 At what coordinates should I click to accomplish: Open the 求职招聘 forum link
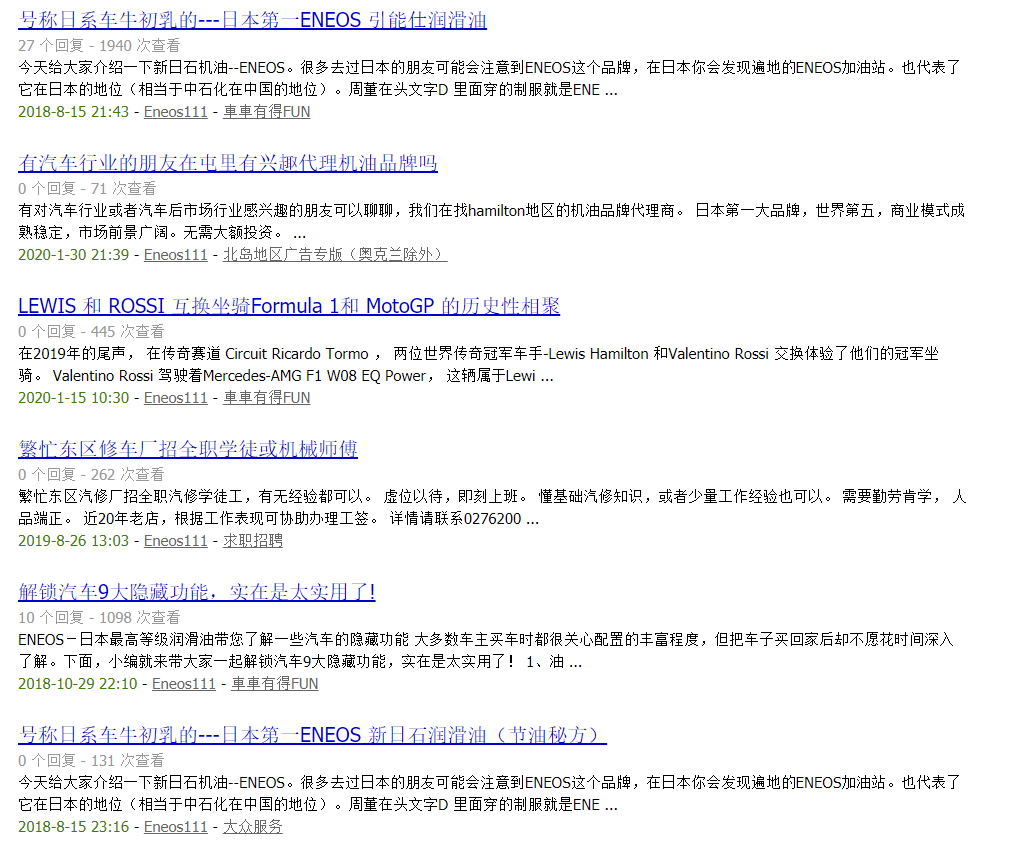pyautogui.click(x=253, y=541)
